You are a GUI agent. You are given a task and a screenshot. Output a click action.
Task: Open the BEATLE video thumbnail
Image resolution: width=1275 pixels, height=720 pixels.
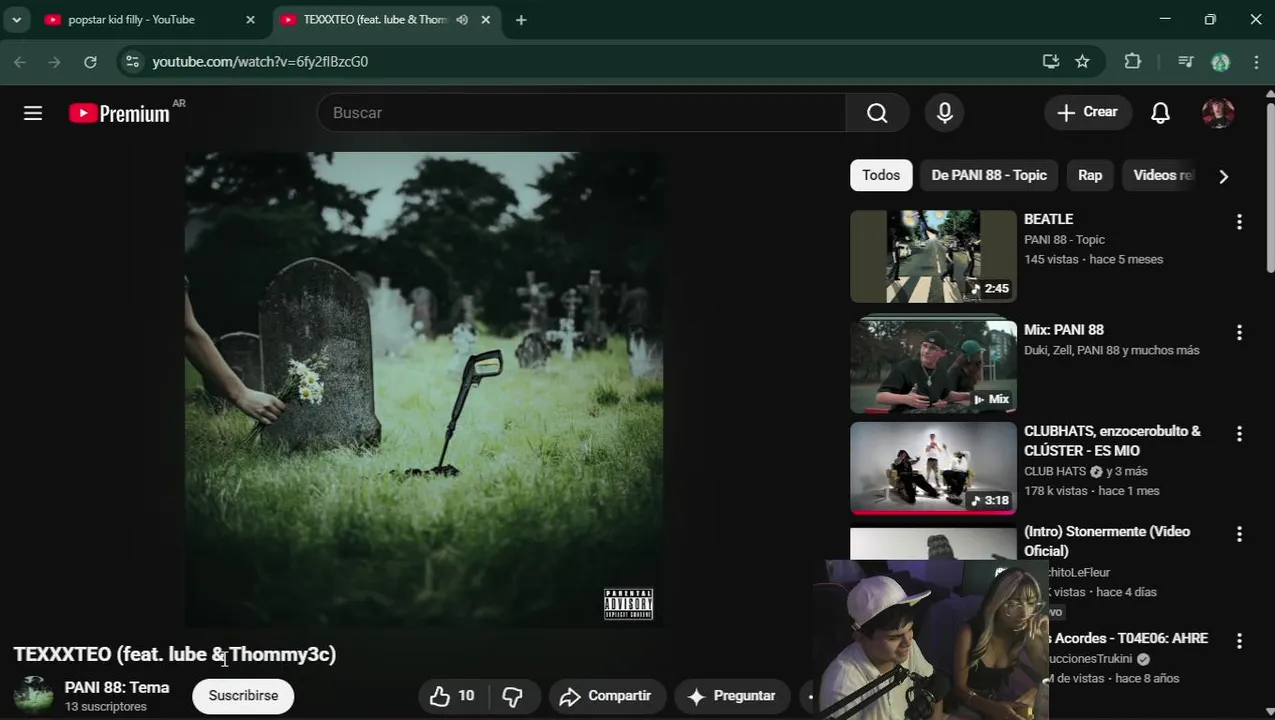(x=933, y=256)
